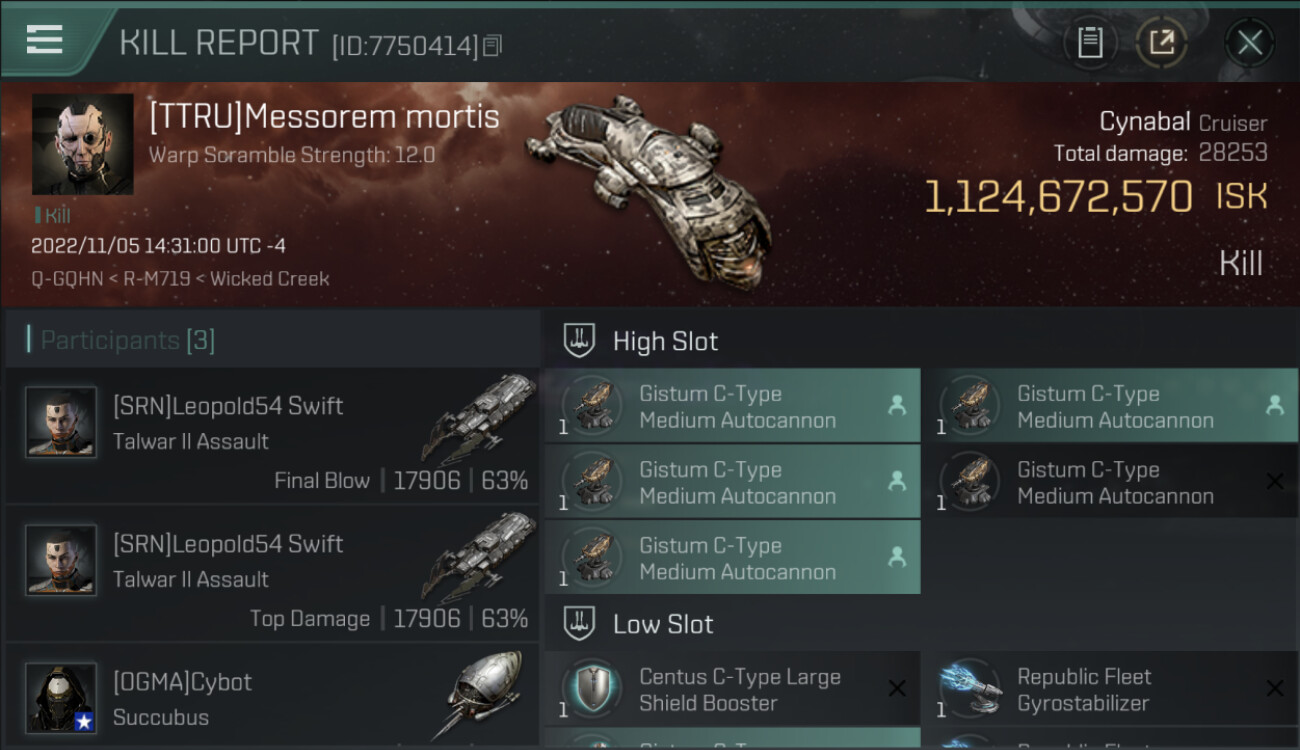Open the clipboard report icon
The width and height of the screenshot is (1300, 750).
pyautogui.click(x=1090, y=43)
